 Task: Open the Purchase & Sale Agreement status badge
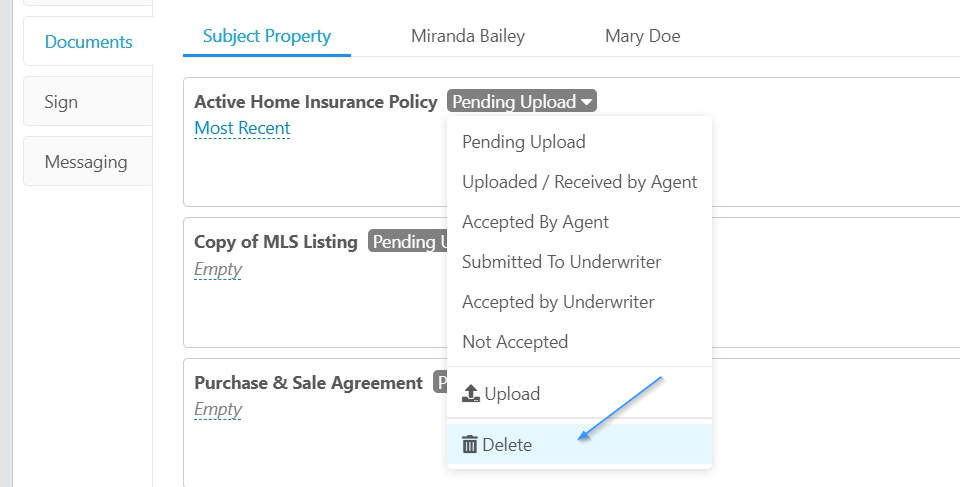(x=440, y=382)
